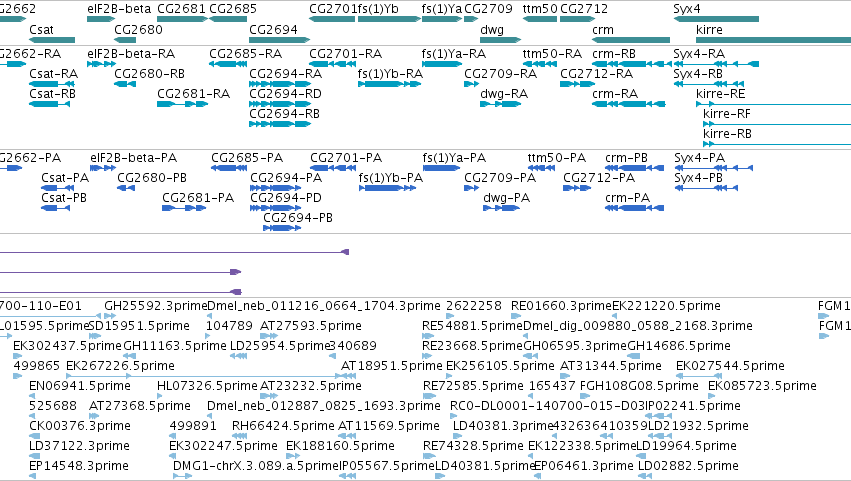The width and height of the screenshot is (851, 481).
Task: Select the dwg gene label
Action: [492, 29]
